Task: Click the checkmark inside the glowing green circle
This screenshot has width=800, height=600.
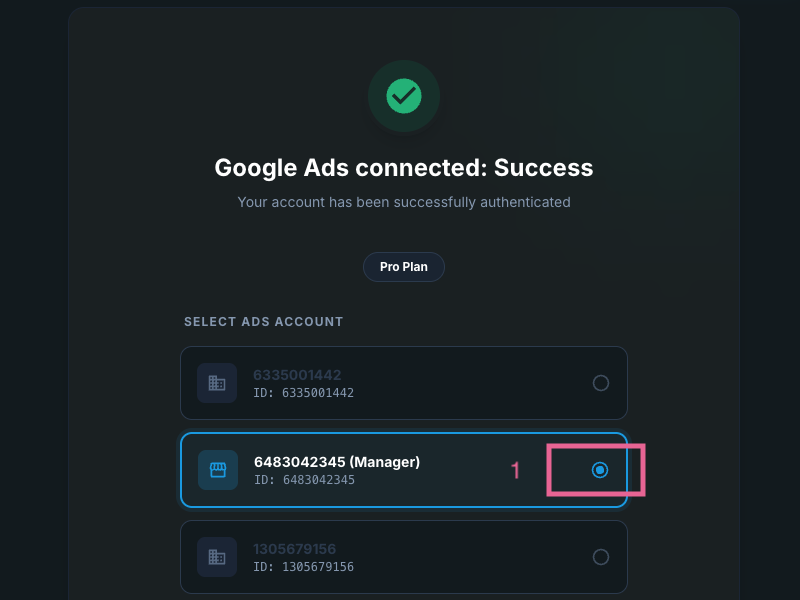Action: 403,96
